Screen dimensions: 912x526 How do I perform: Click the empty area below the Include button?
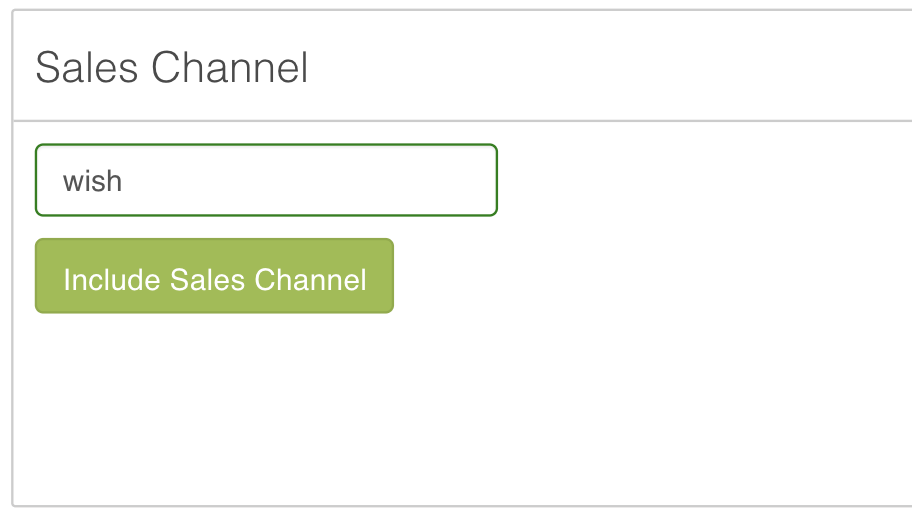point(214,400)
